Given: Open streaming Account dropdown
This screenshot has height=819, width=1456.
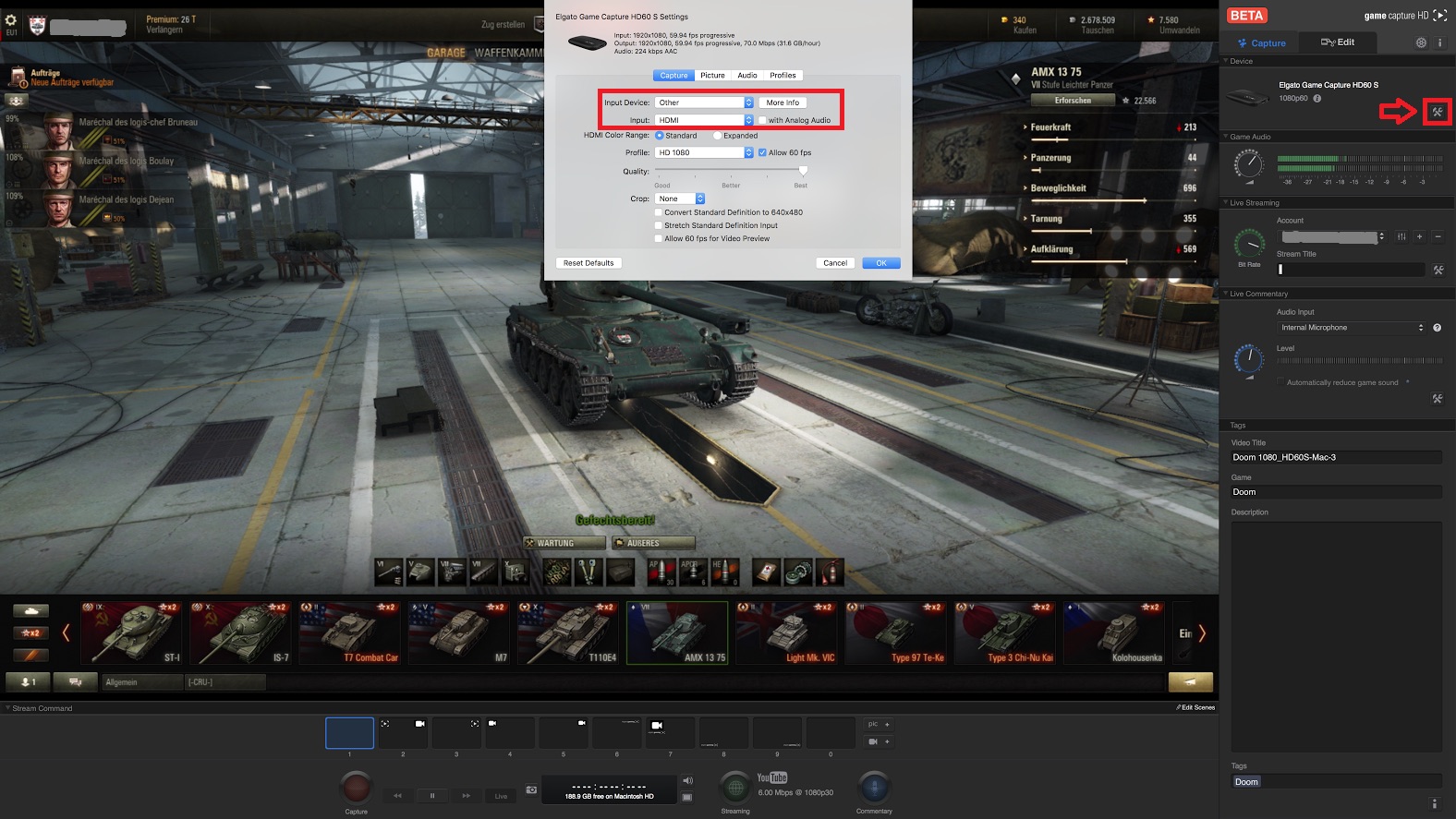Looking at the screenshot, I should pos(1332,237).
